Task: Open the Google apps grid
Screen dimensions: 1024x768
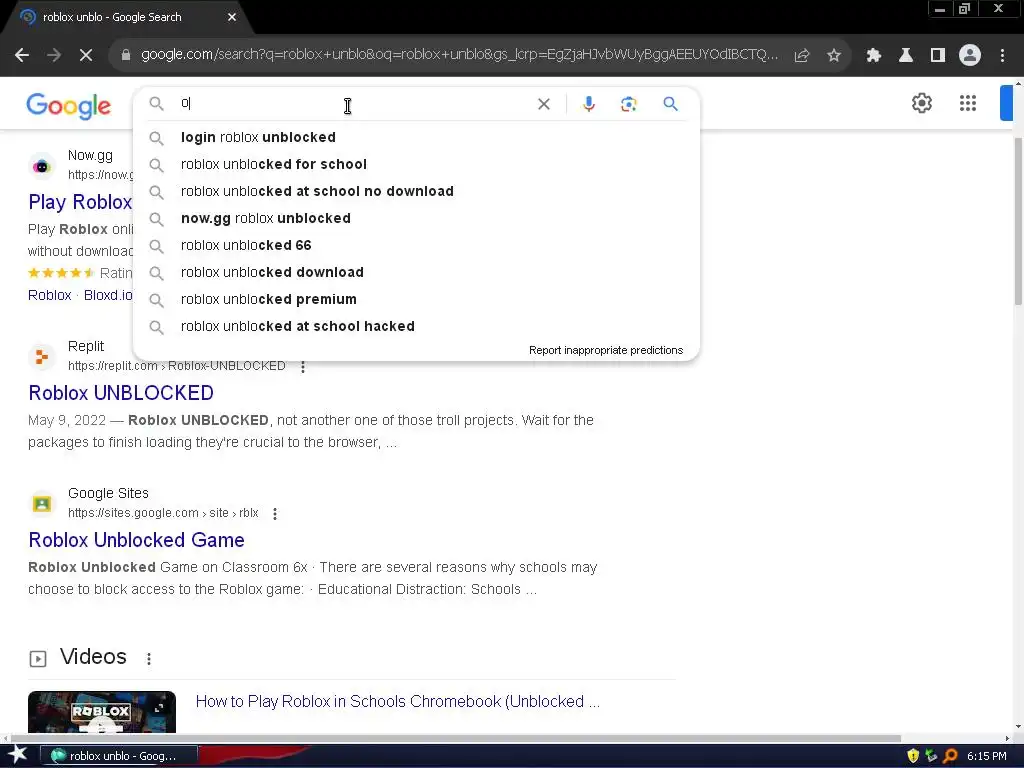Action: pyautogui.click(x=968, y=103)
